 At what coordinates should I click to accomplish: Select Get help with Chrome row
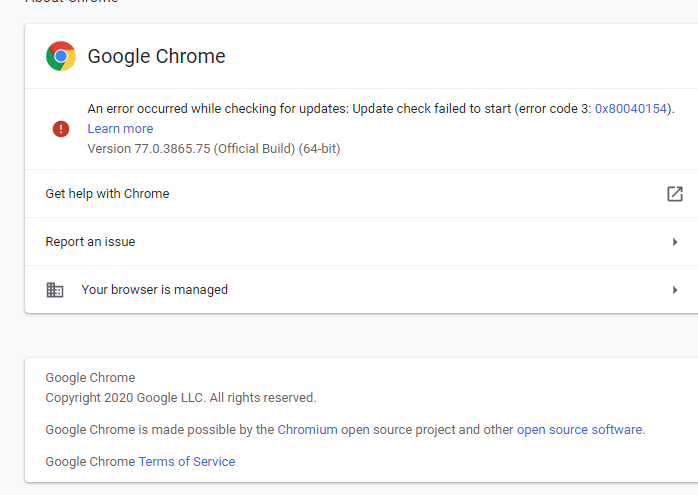[x=361, y=194]
